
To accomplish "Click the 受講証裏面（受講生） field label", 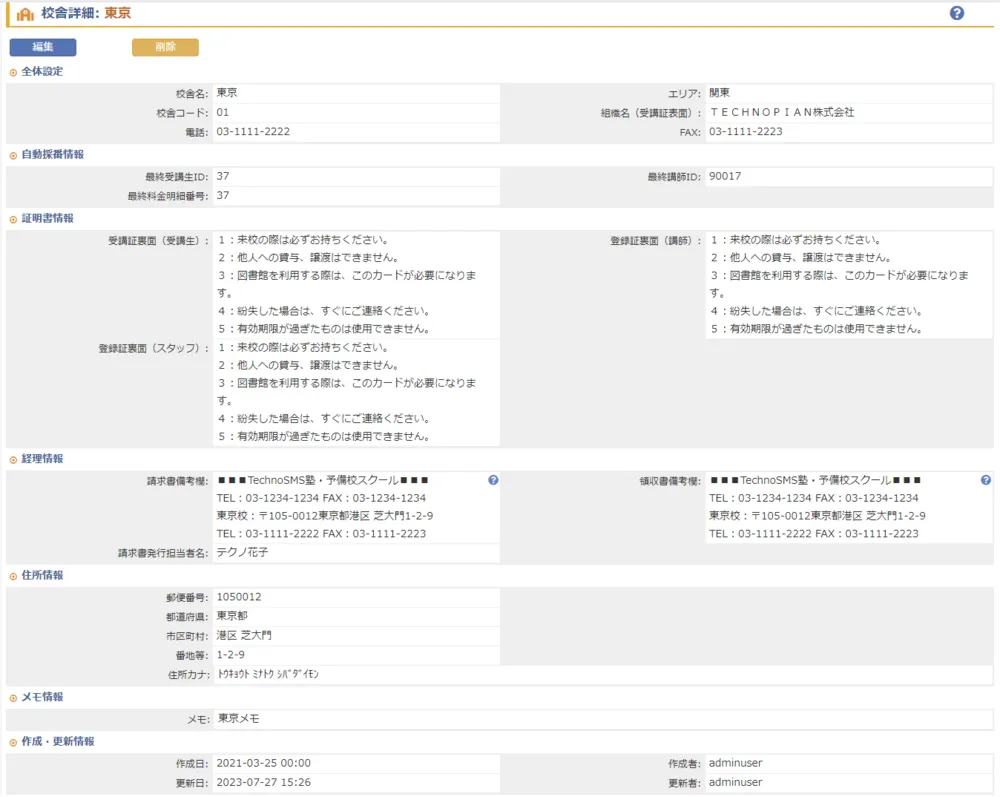I will 159,241.
